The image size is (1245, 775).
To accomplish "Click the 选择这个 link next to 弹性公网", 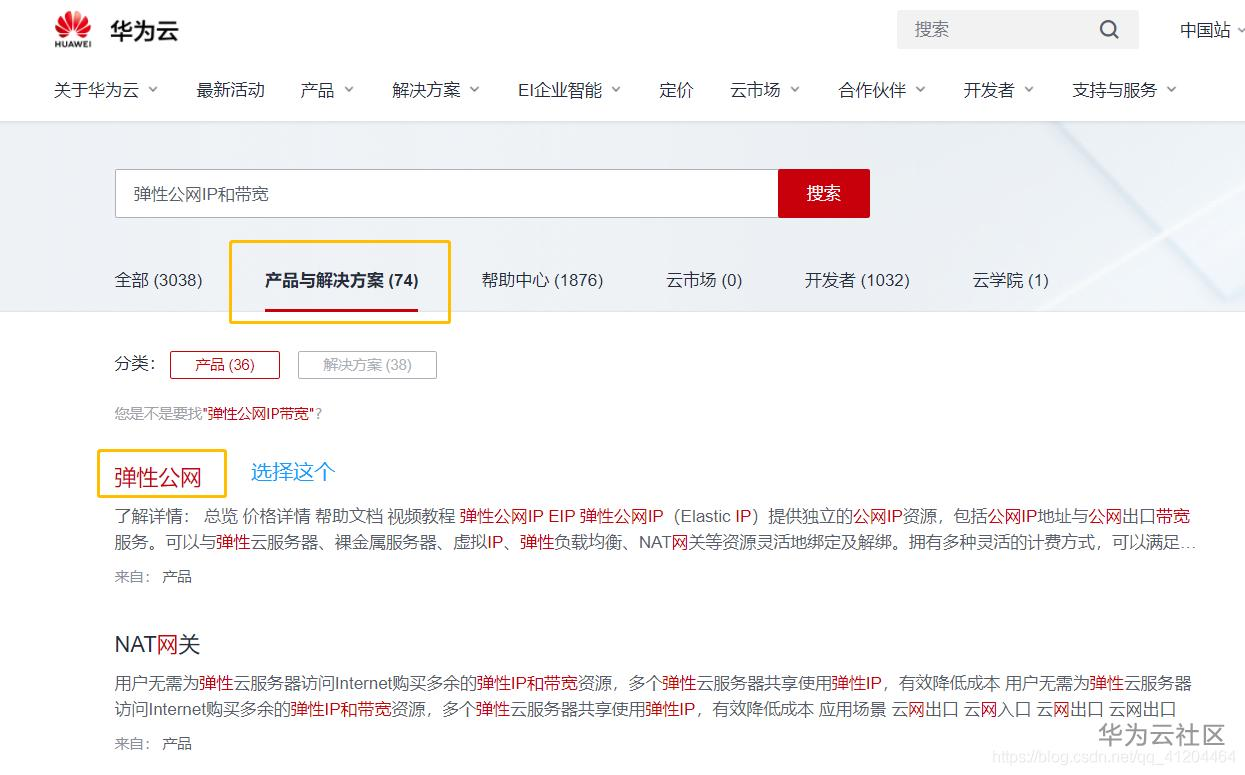I will click(x=292, y=470).
